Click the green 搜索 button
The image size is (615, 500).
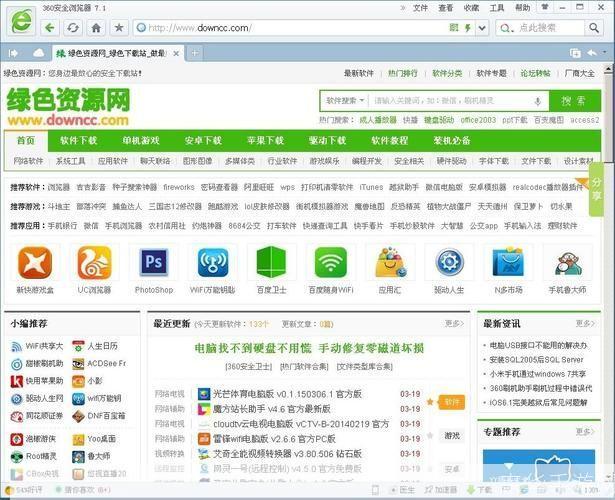pyautogui.click(x=575, y=101)
